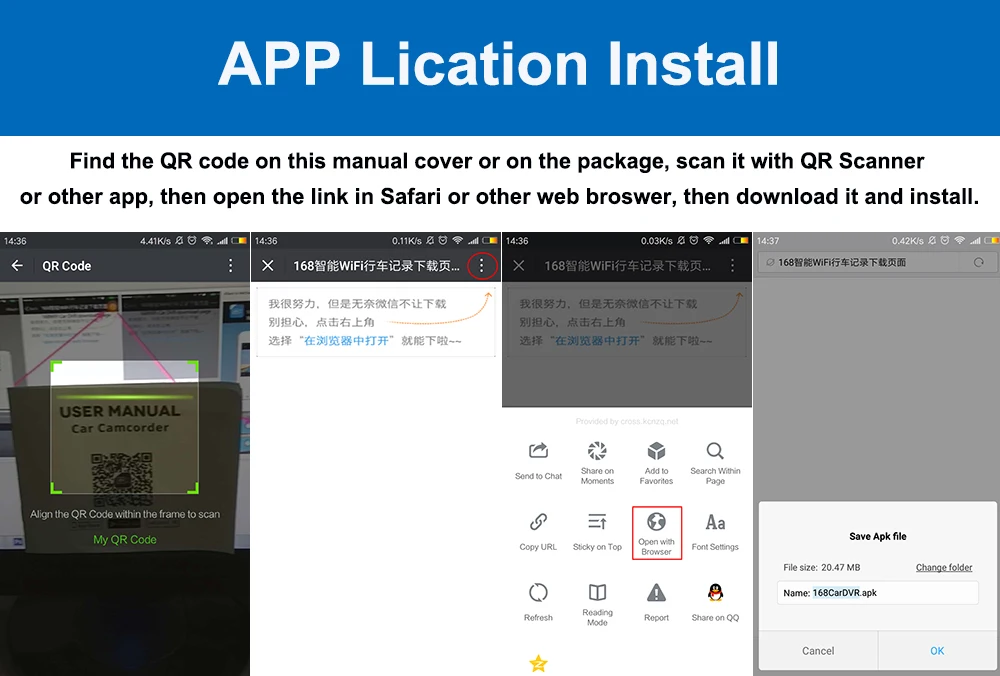Image resolution: width=1000 pixels, height=676 pixels.
Task: Choose Share on QQ
Action: tap(715, 602)
